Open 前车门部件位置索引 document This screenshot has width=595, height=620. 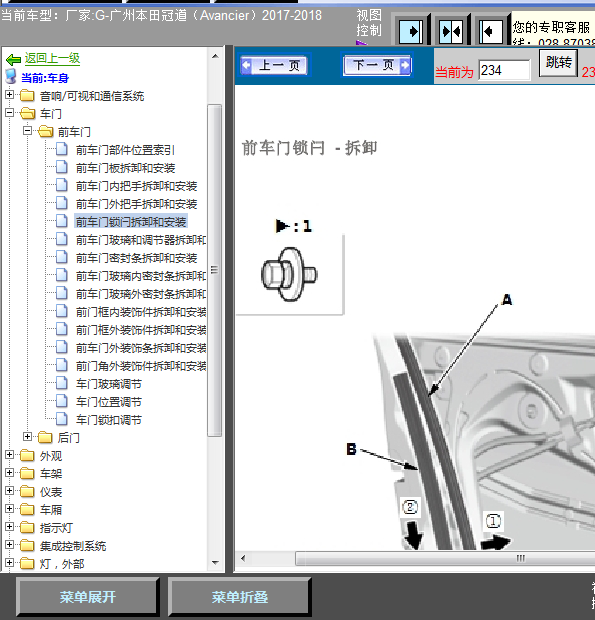(125, 150)
